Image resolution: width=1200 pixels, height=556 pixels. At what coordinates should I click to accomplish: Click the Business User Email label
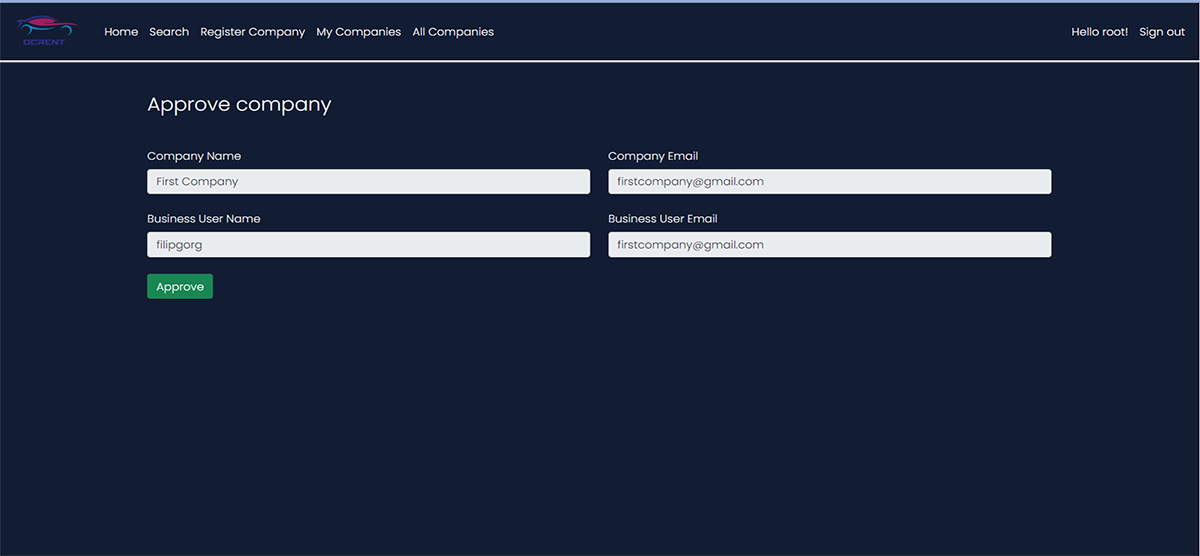coord(663,219)
